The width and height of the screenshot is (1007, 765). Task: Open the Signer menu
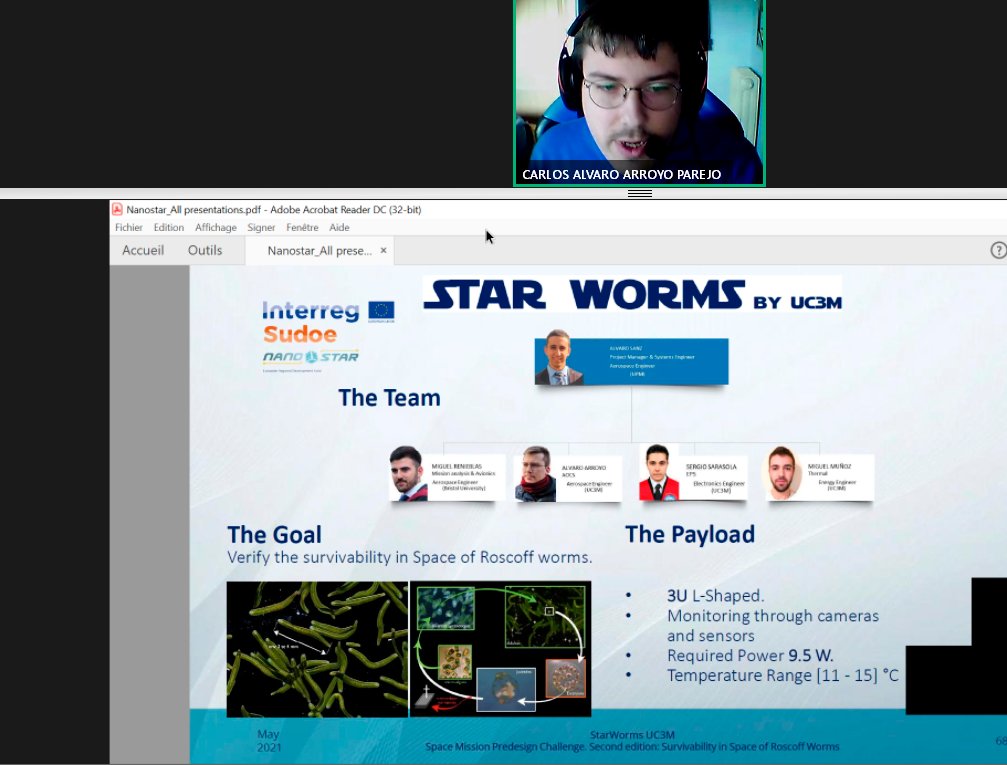coord(261,227)
